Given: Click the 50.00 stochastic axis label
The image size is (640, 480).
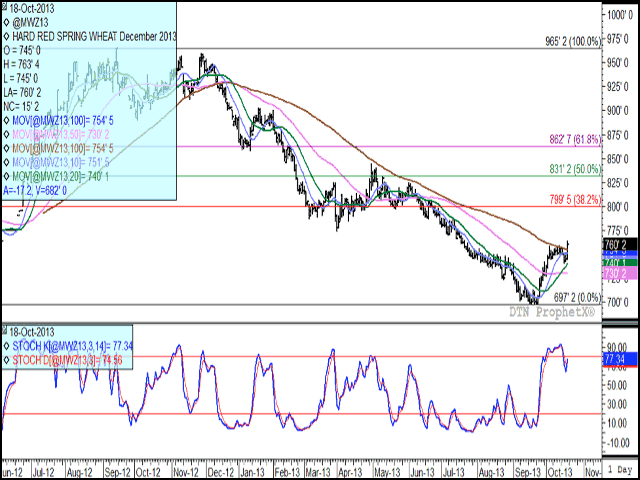Looking at the screenshot, I should [617, 385].
